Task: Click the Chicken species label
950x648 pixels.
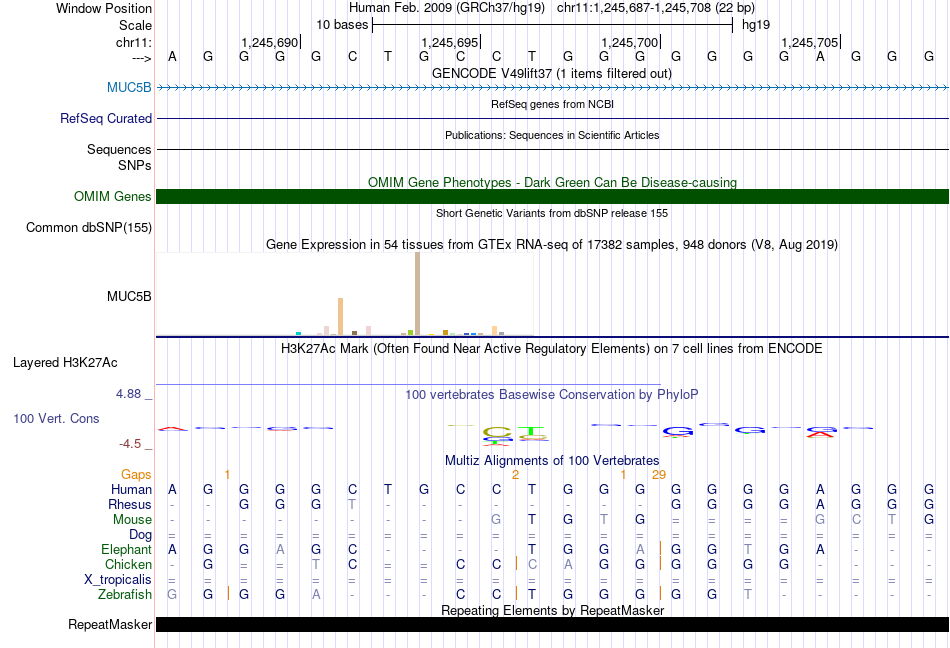Action: pyautogui.click(x=128, y=564)
